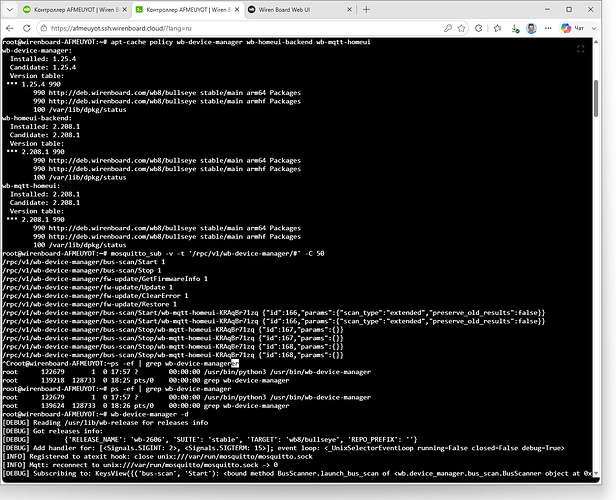The image size is (616, 500).
Task: Switch to the Контроллер AFMEUYOT tab with the green round icon
Action: pos(75,10)
